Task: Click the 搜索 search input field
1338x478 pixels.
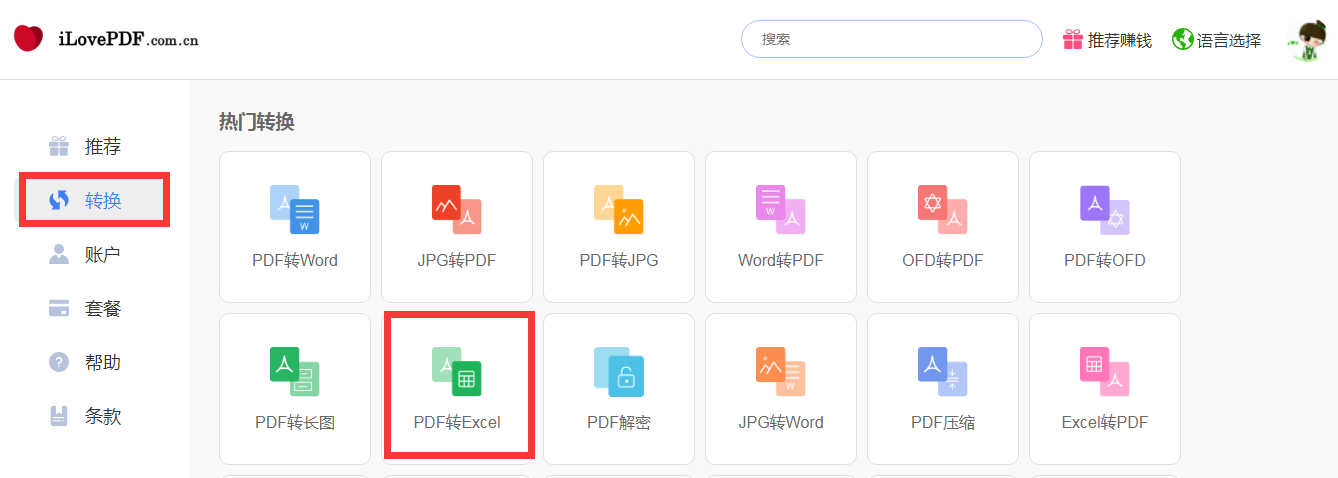Action: (x=891, y=39)
